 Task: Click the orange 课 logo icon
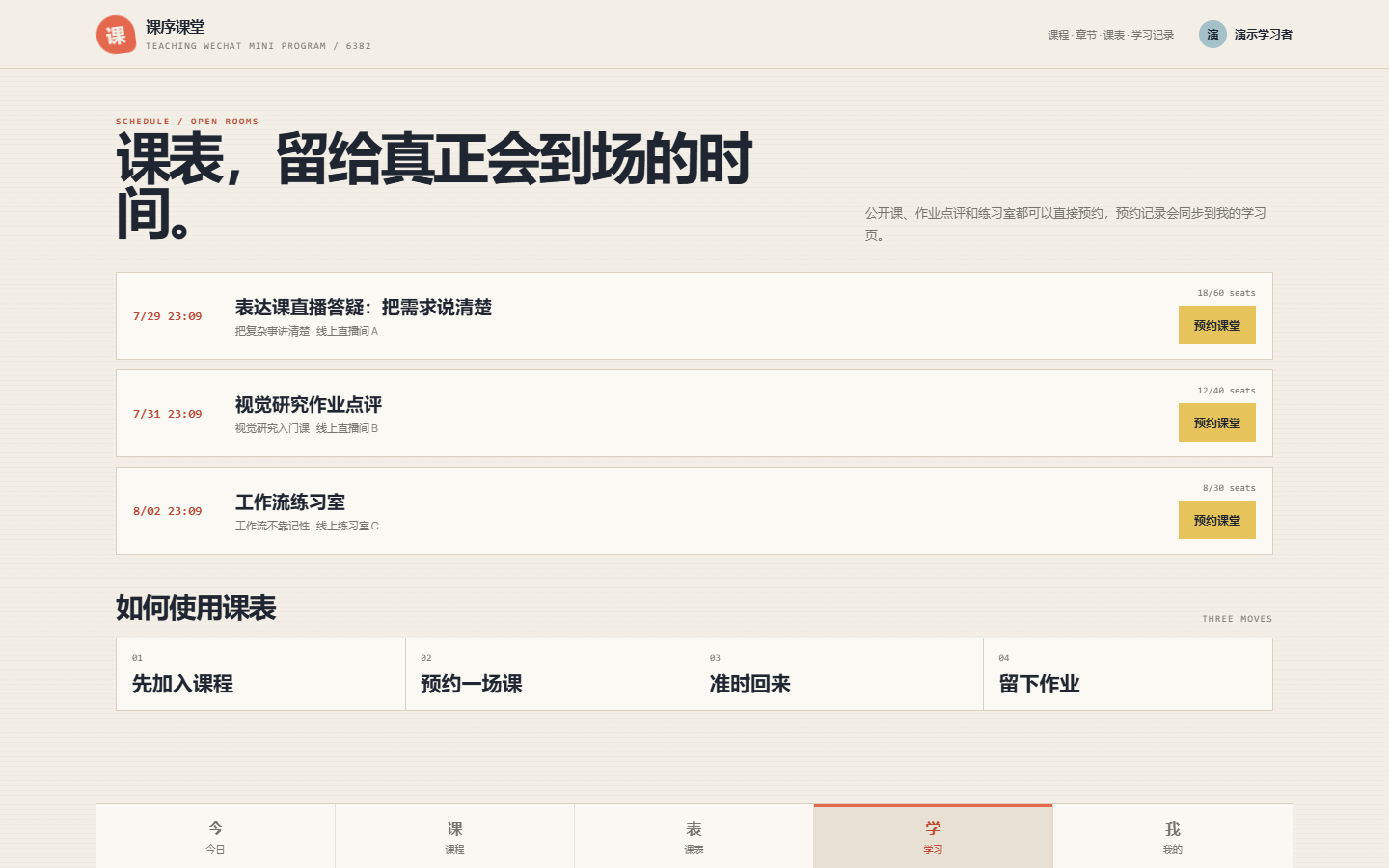pos(116,35)
